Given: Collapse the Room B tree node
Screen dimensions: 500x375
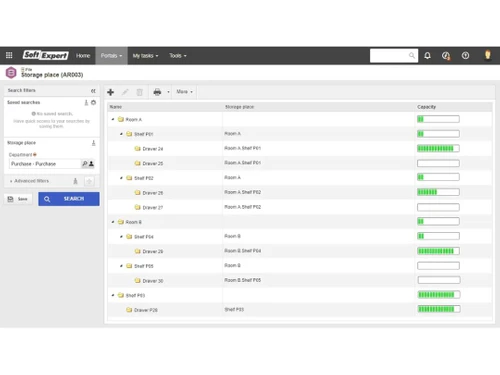Looking at the screenshot, I should click(x=113, y=222).
